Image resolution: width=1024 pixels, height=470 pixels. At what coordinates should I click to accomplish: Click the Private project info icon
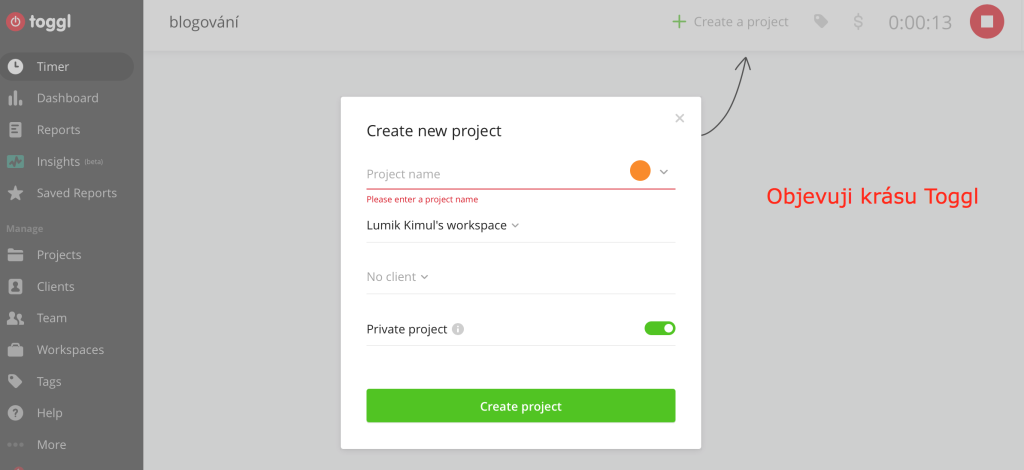point(458,329)
